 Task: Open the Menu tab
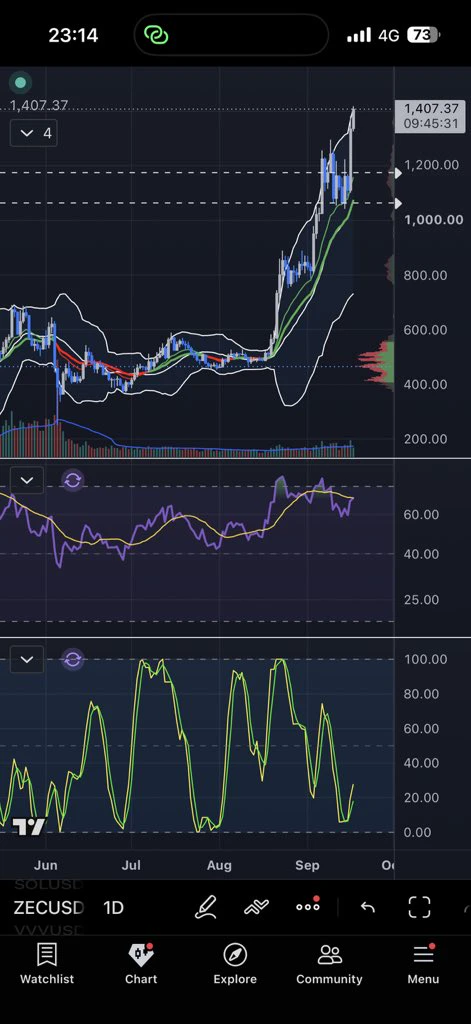pyautogui.click(x=423, y=964)
